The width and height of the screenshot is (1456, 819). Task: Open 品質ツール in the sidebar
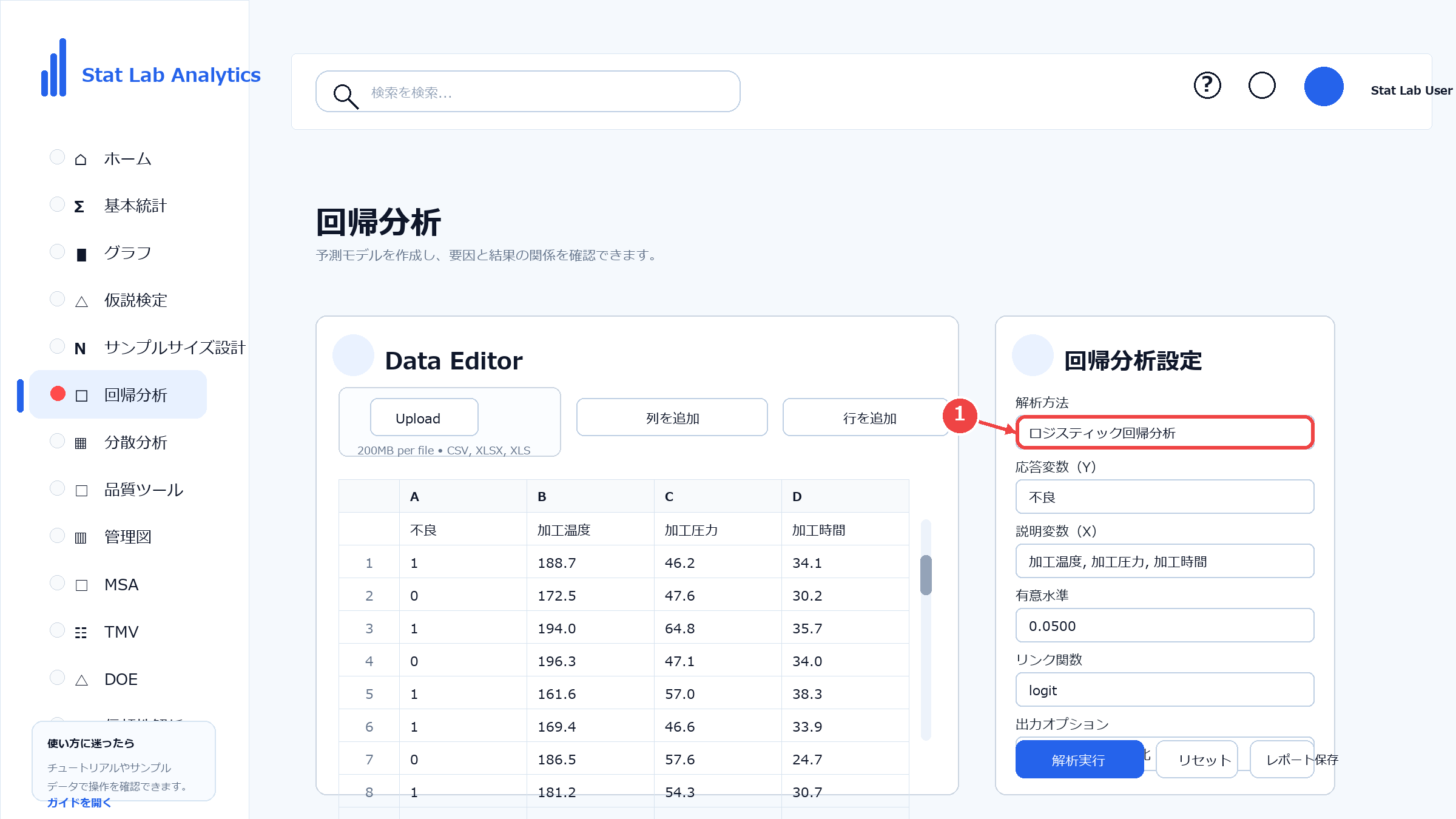[144, 490]
